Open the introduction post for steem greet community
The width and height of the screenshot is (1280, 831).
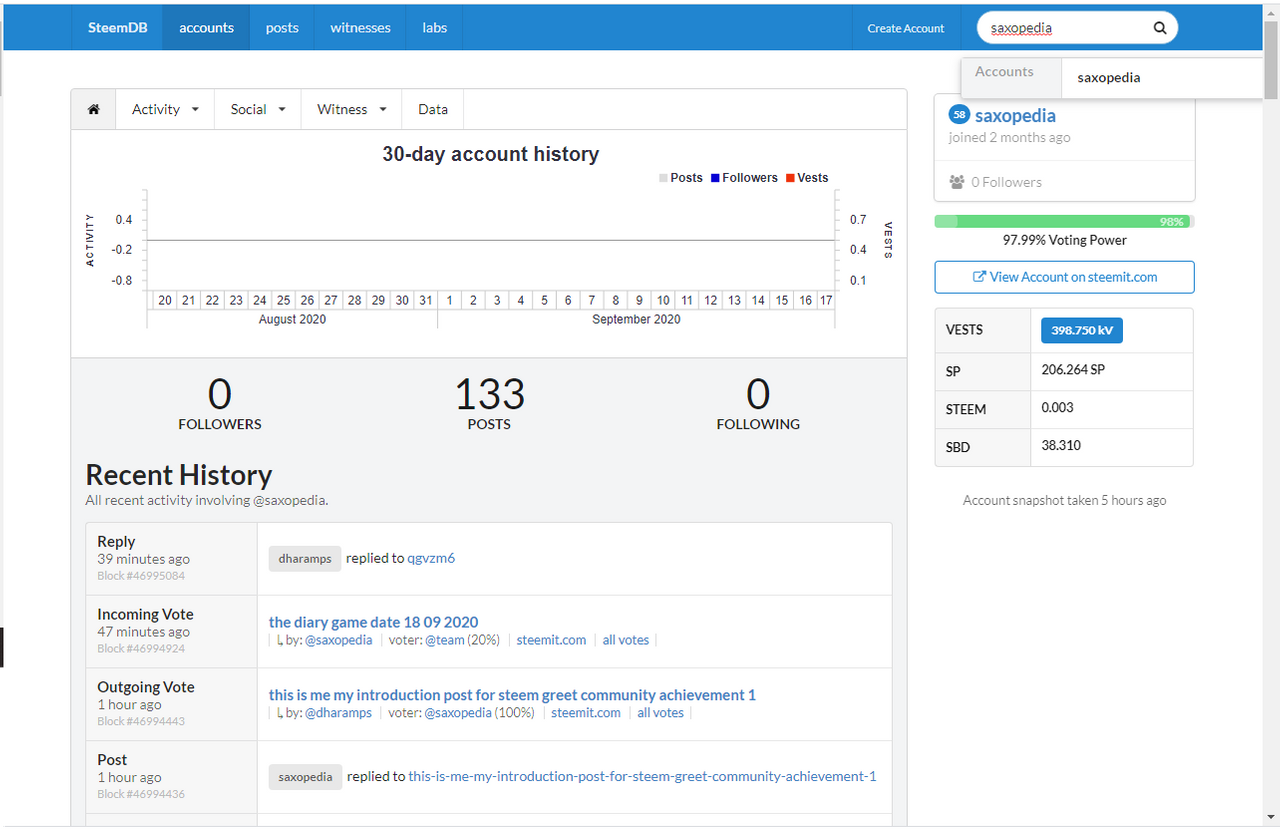click(x=512, y=695)
